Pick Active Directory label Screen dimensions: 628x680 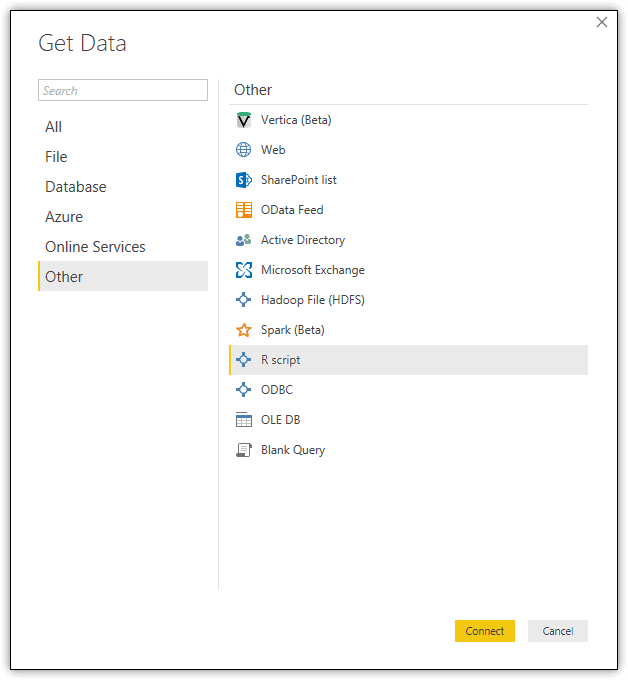(303, 240)
